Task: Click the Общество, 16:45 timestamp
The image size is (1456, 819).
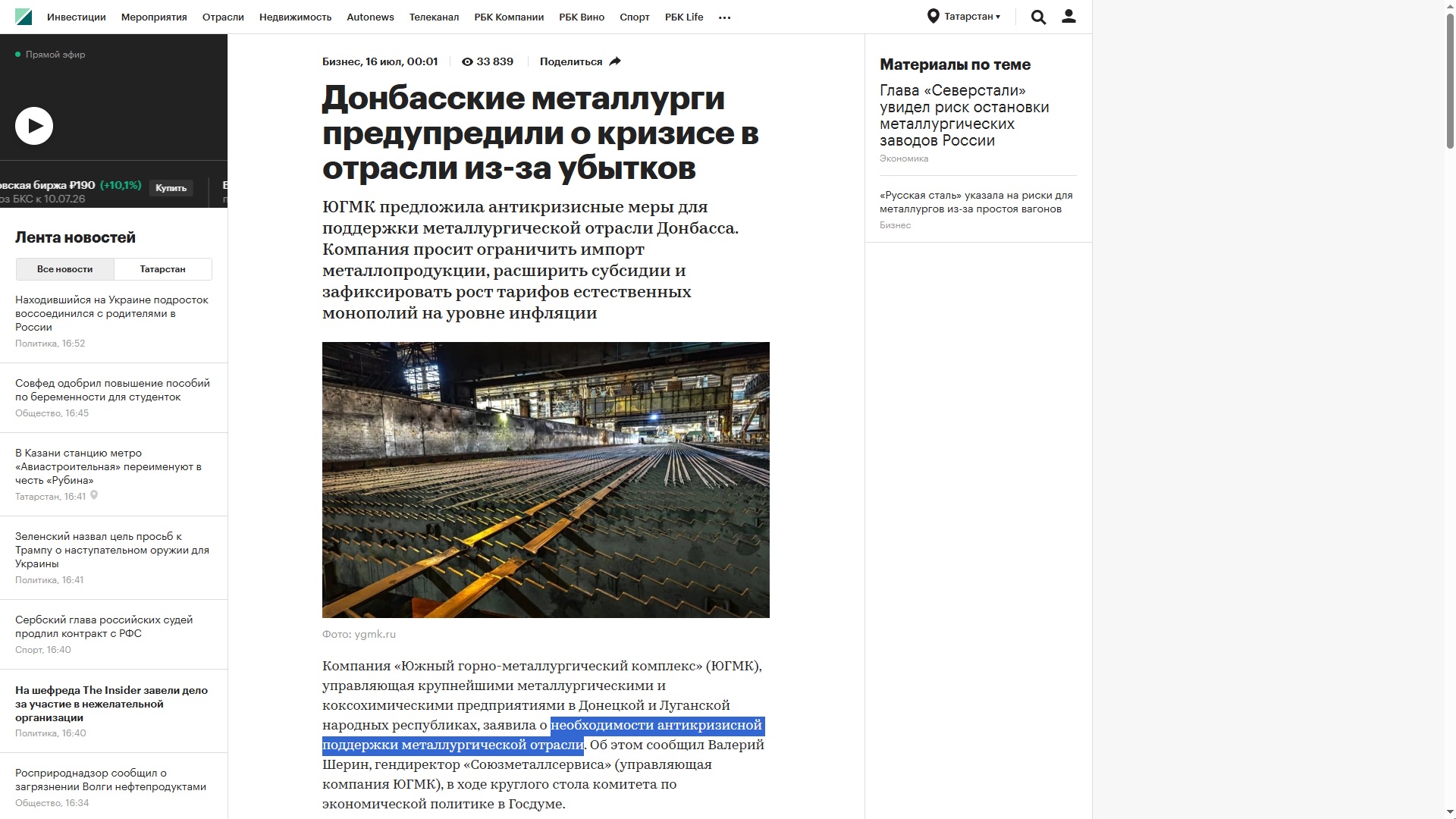Action: (x=52, y=413)
